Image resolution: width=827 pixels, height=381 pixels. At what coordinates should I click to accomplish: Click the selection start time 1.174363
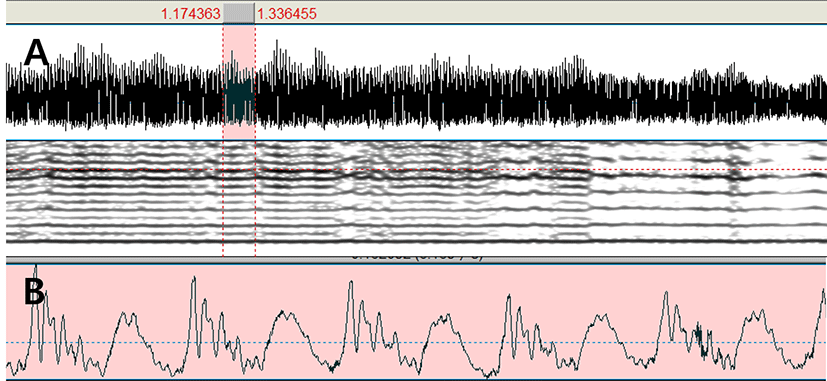tap(190, 14)
